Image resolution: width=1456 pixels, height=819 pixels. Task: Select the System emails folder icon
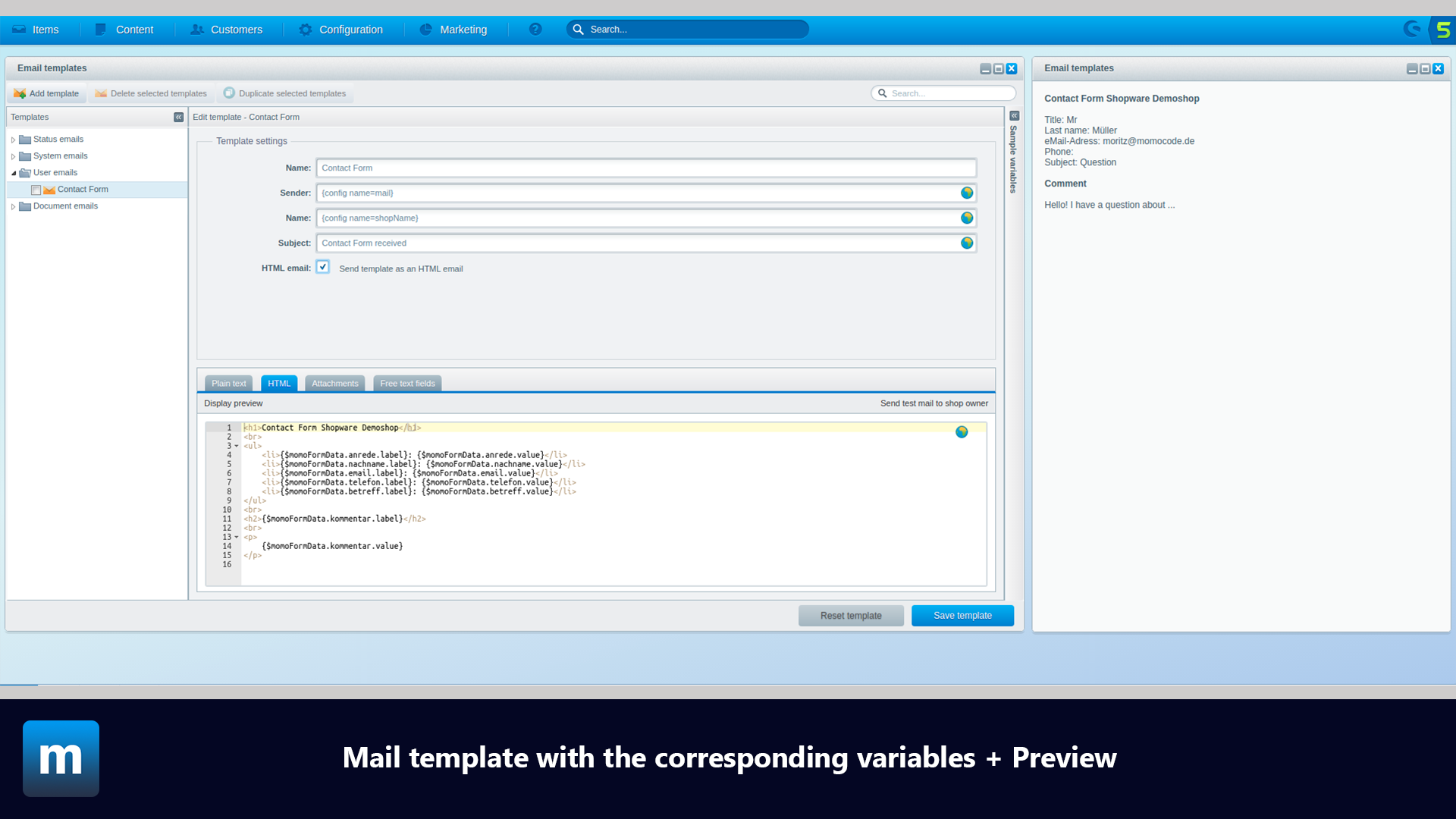point(25,156)
